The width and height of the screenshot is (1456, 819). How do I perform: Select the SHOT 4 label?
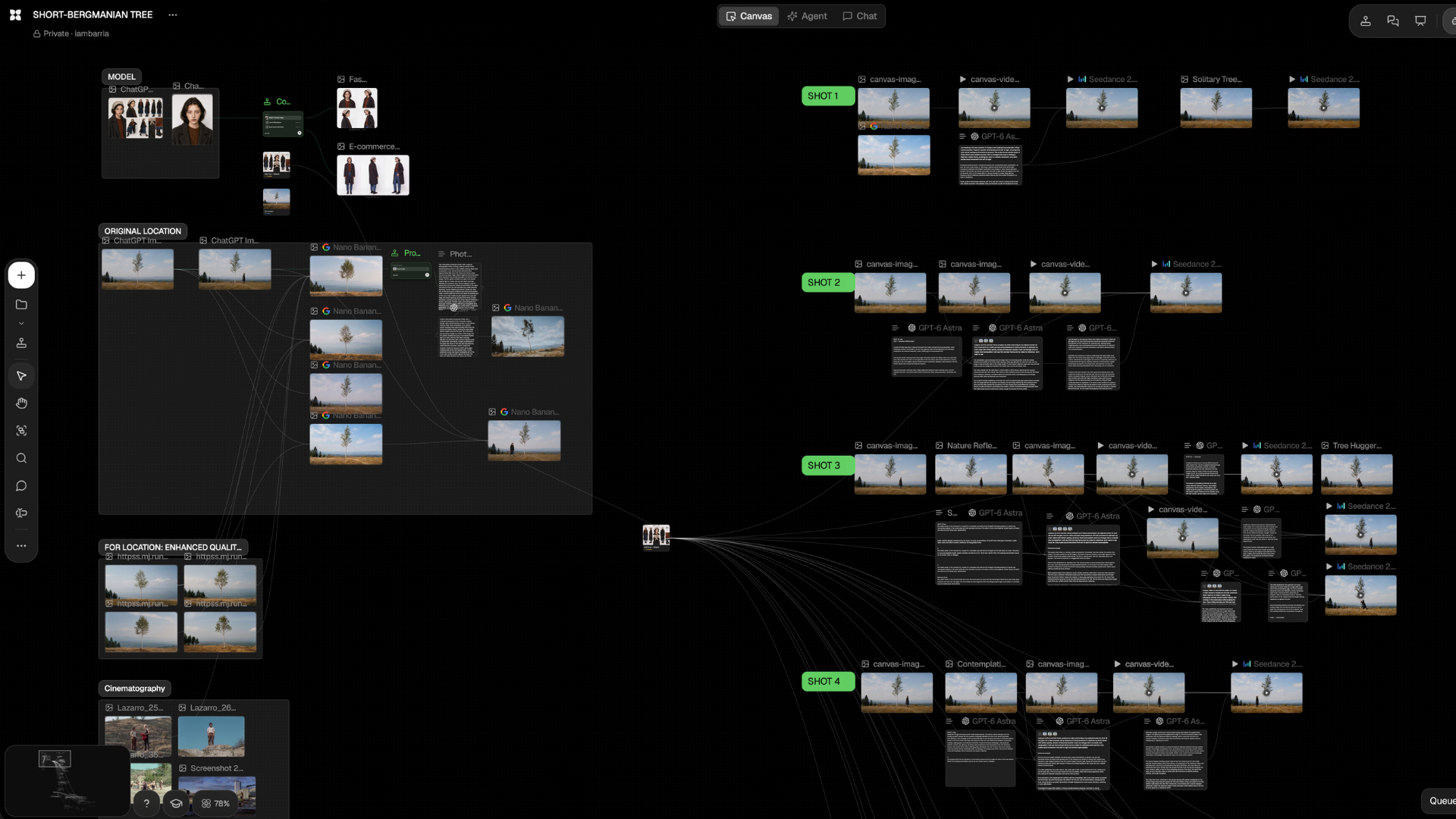pos(827,682)
